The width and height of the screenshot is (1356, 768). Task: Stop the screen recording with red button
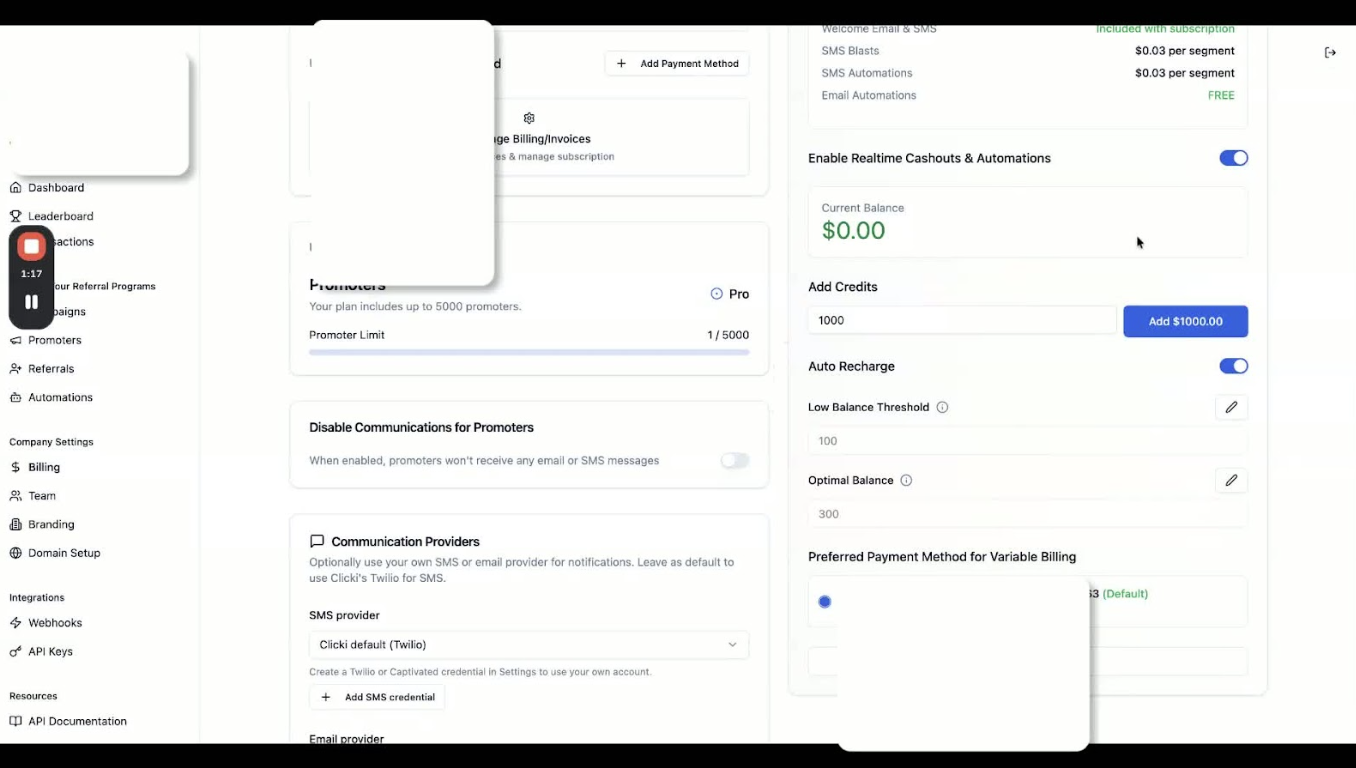(x=31, y=246)
